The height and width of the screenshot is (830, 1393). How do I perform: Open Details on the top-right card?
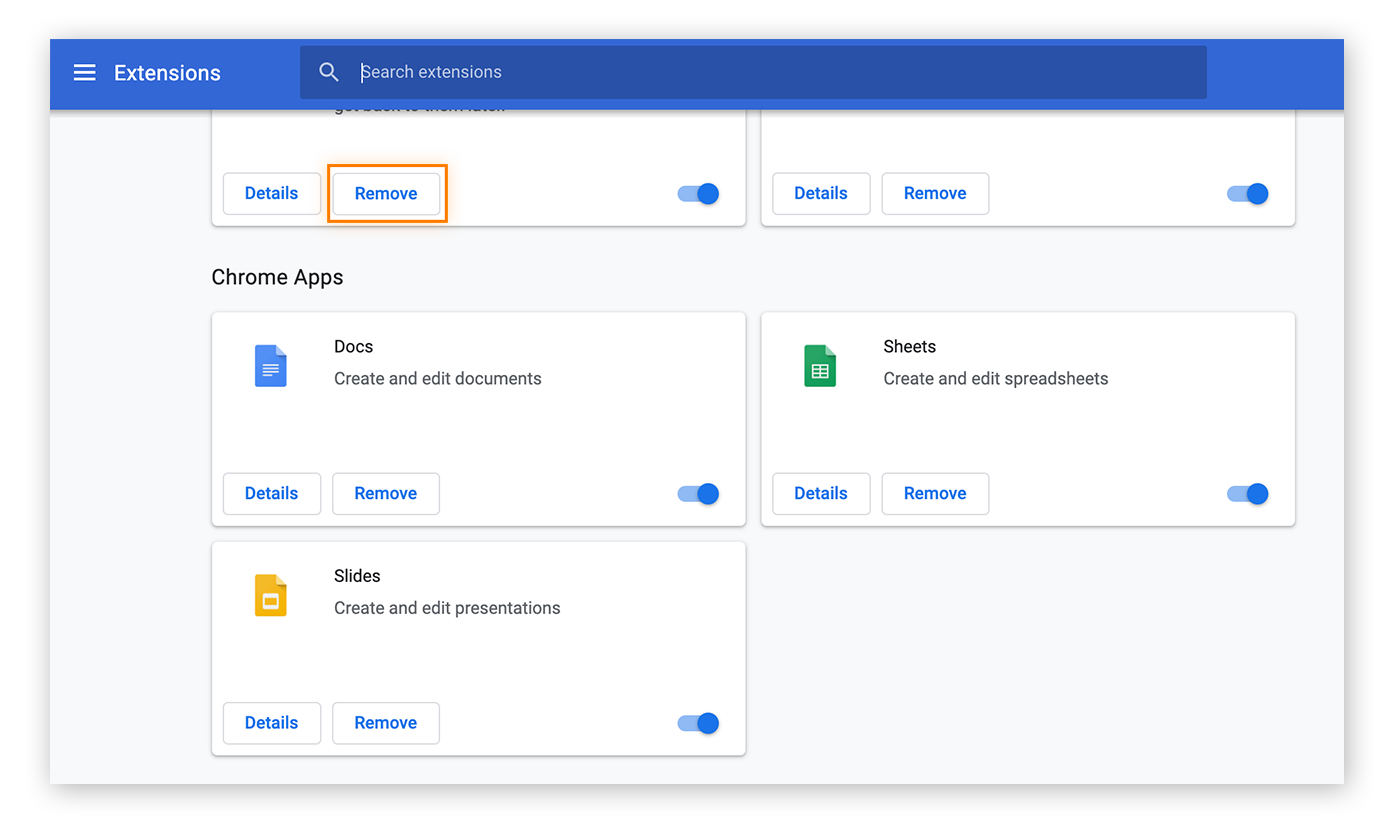[x=821, y=194]
